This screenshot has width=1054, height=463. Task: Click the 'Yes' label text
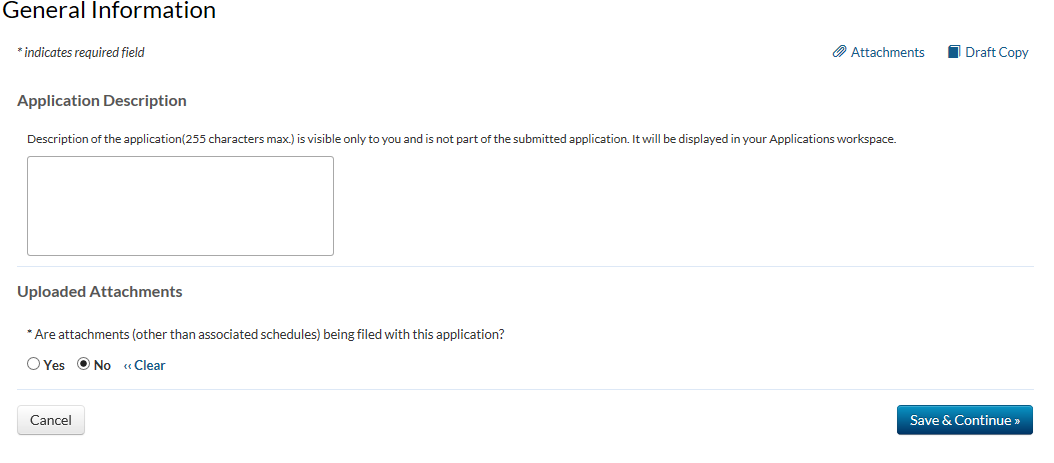pyautogui.click(x=54, y=365)
